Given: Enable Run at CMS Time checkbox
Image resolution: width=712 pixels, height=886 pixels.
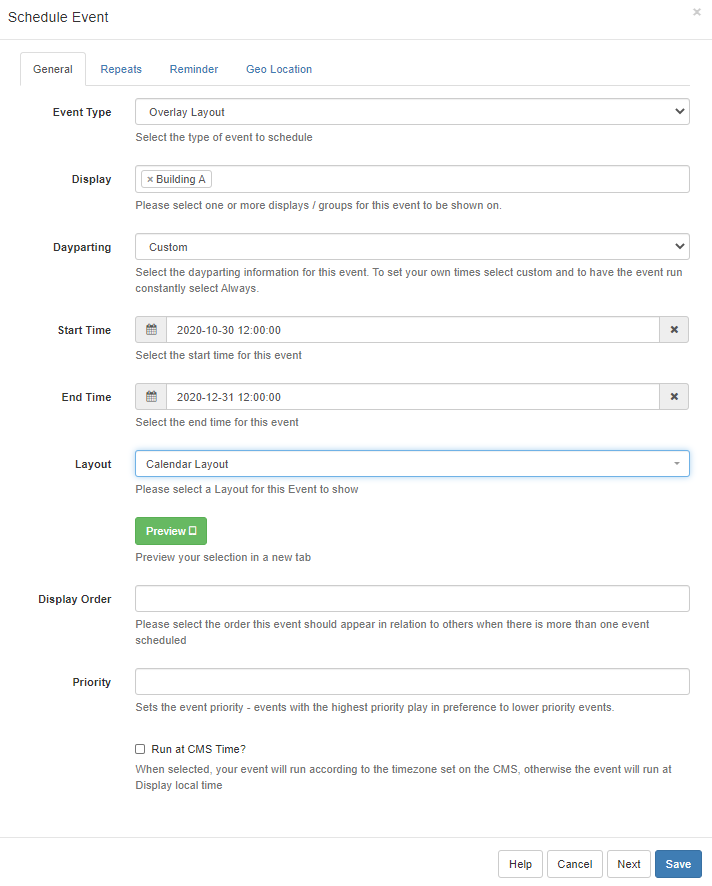Looking at the screenshot, I should 140,748.
